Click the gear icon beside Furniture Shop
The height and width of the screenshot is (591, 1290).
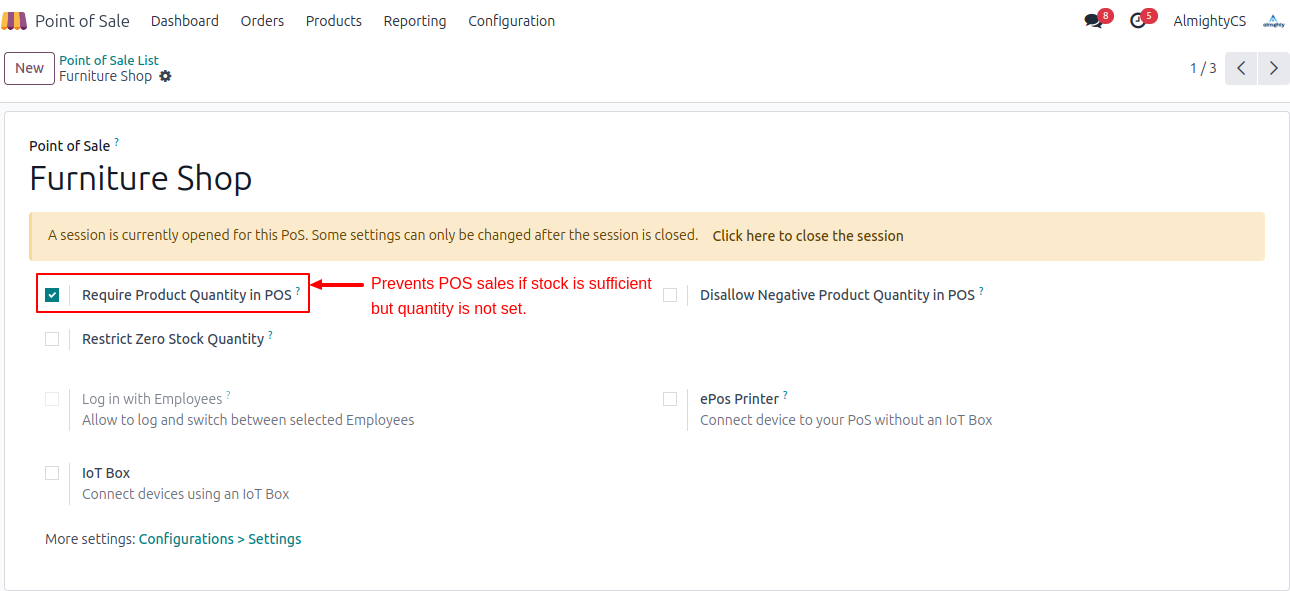(x=166, y=76)
